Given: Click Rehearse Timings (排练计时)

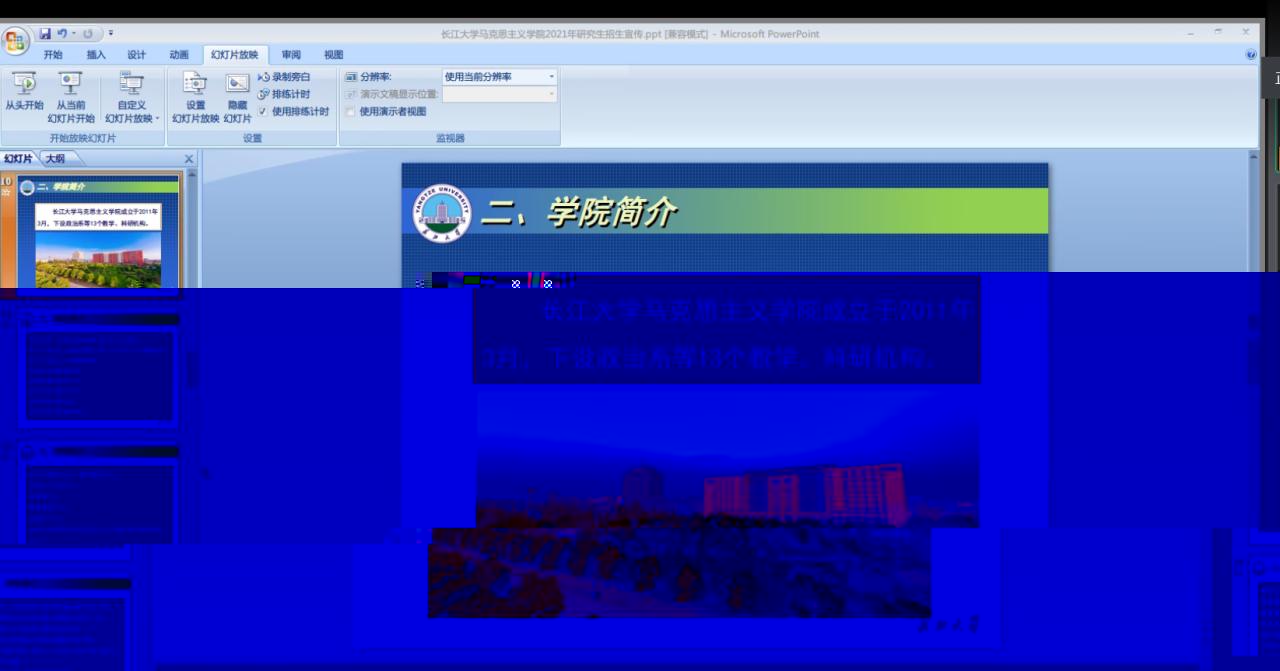Looking at the screenshot, I should 284,94.
